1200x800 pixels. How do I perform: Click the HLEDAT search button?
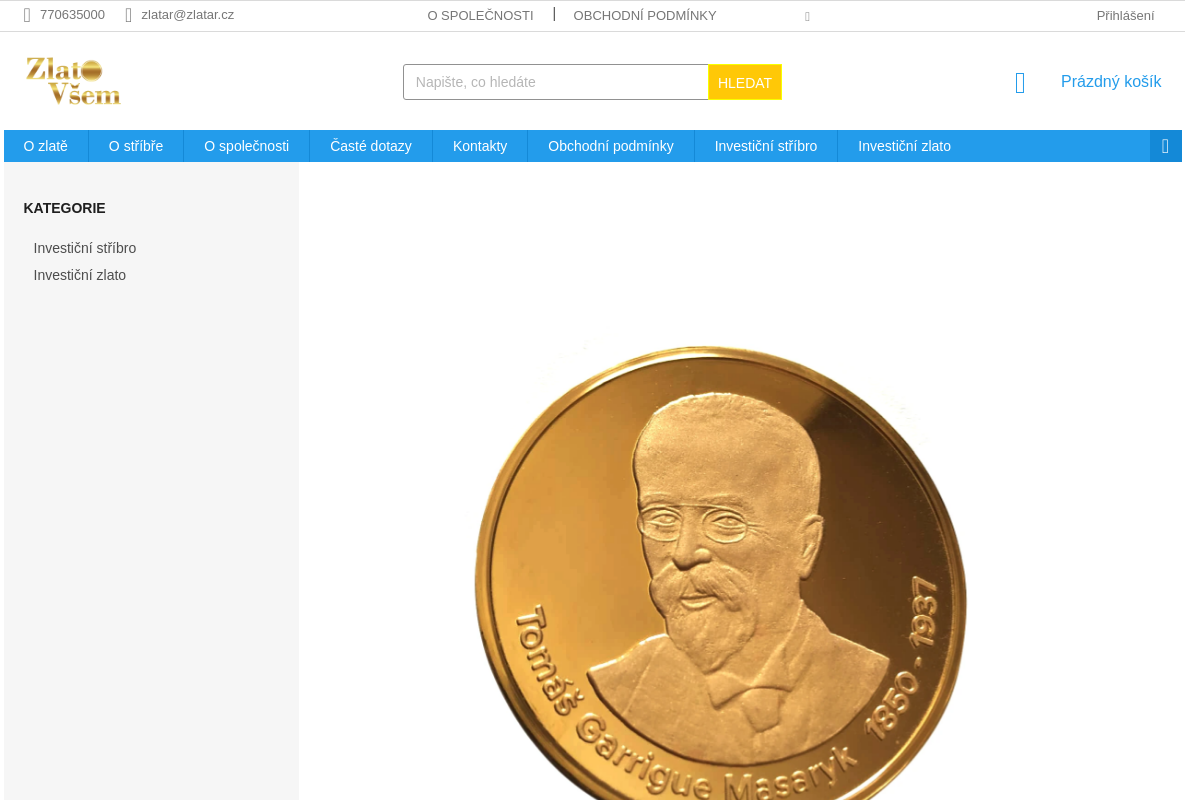[745, 82]
